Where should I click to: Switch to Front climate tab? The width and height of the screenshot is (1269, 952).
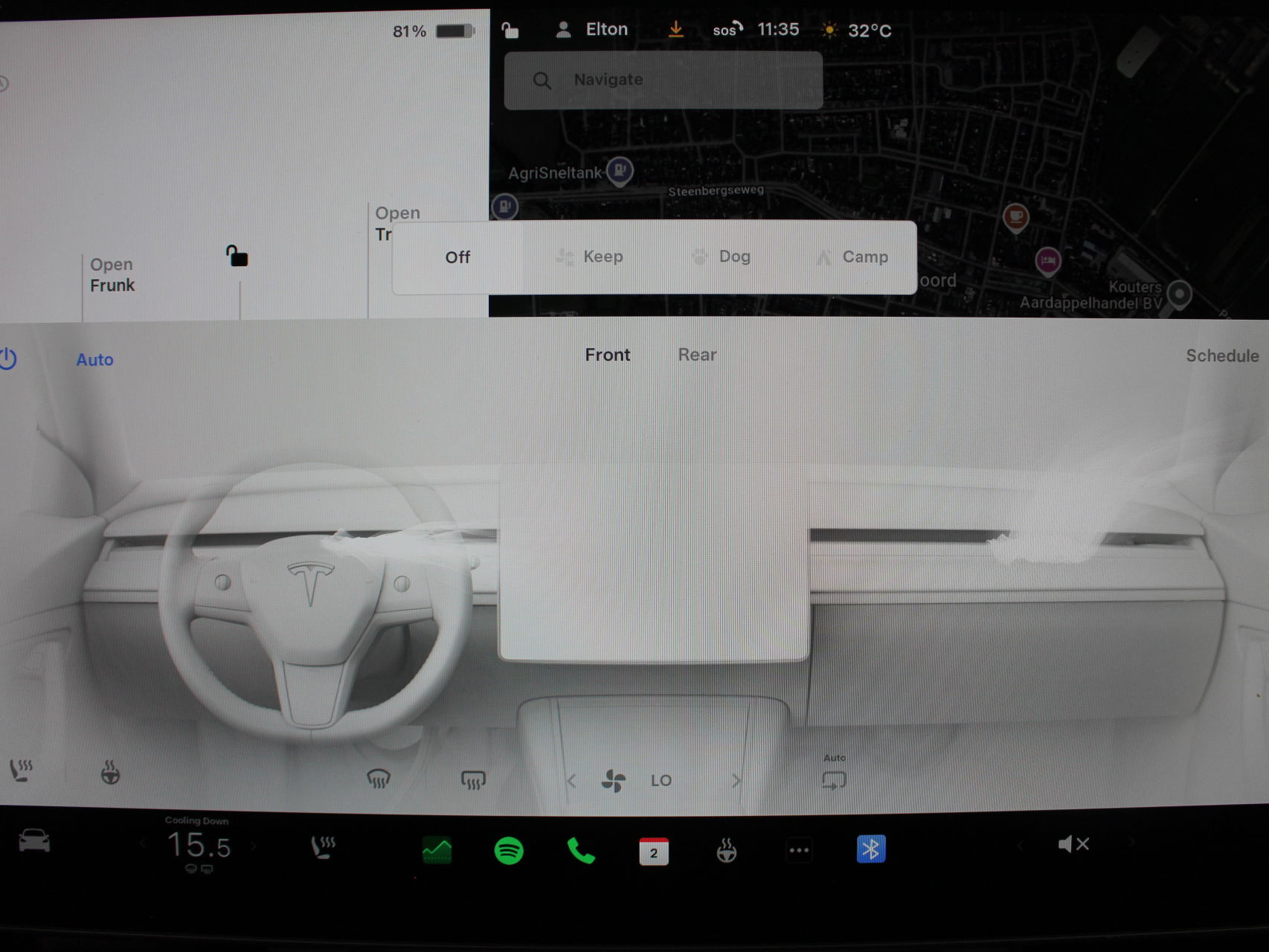608,355
